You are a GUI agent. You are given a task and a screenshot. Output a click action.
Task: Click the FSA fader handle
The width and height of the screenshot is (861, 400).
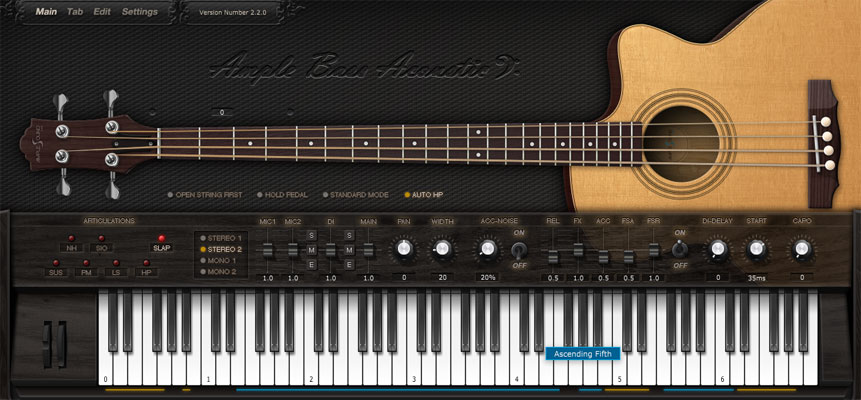(629, 257)
